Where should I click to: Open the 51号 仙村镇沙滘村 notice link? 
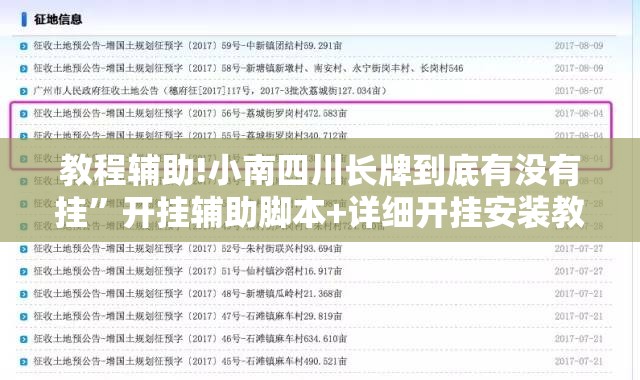click(188, 271)
